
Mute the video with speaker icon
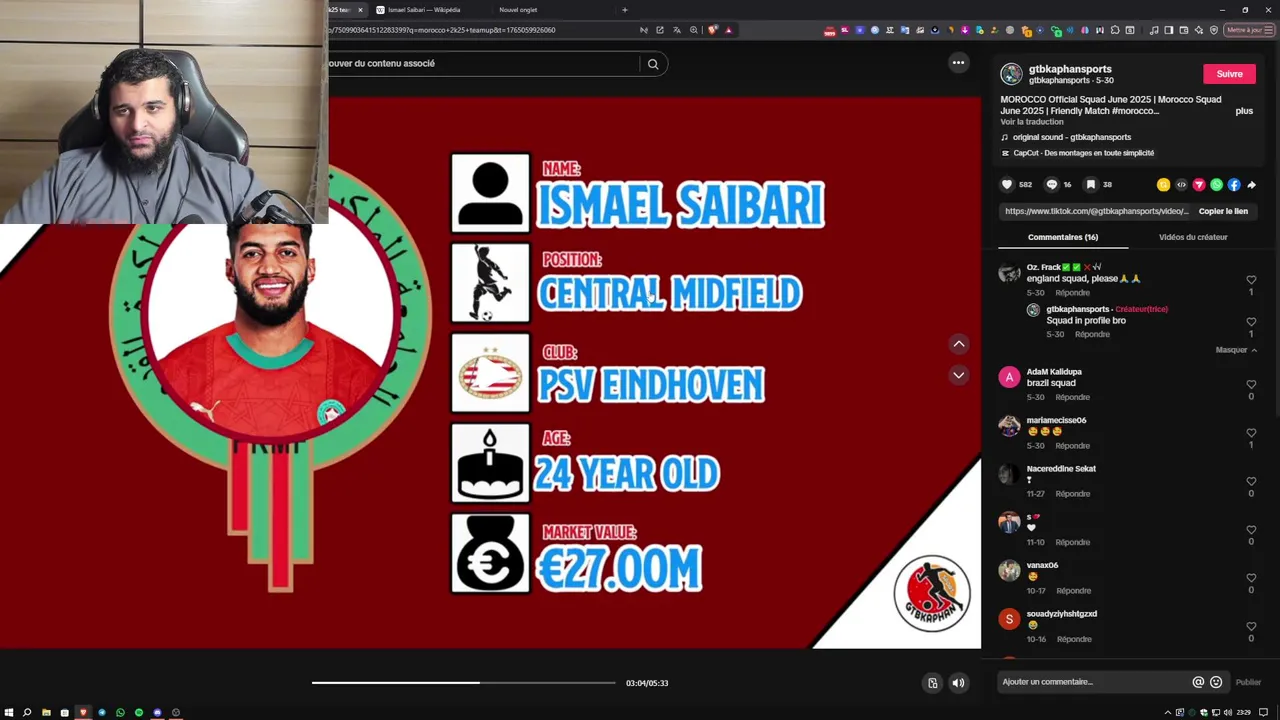click(958, 683)
